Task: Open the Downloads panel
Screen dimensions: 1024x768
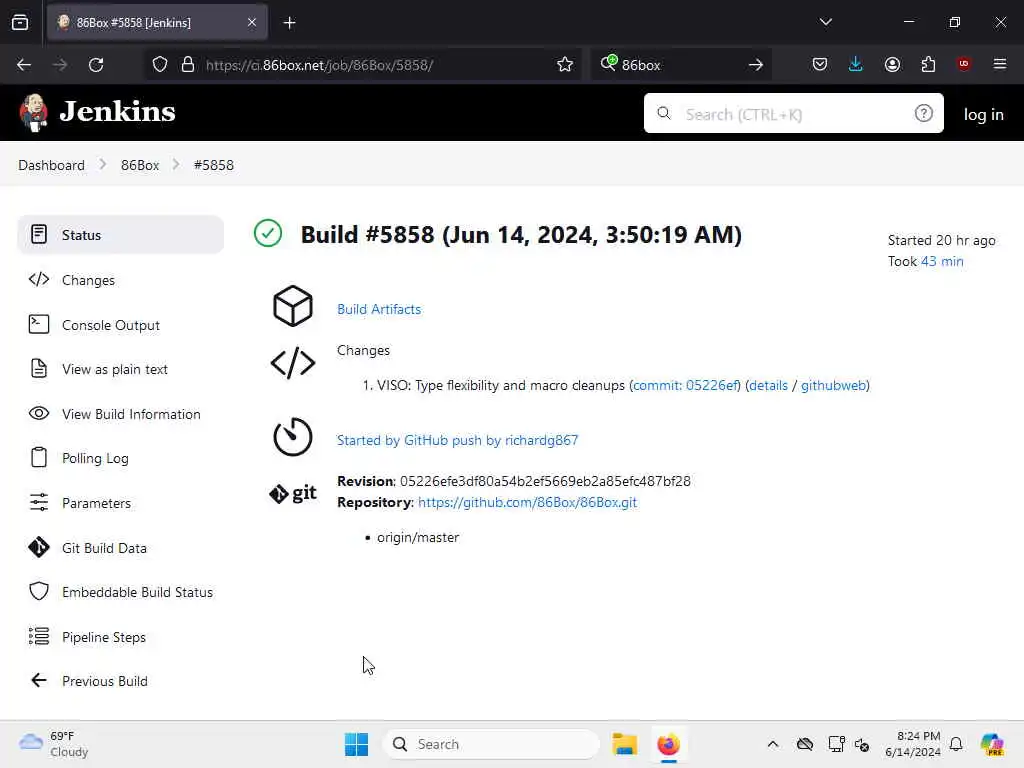Action: pos(856,64)
